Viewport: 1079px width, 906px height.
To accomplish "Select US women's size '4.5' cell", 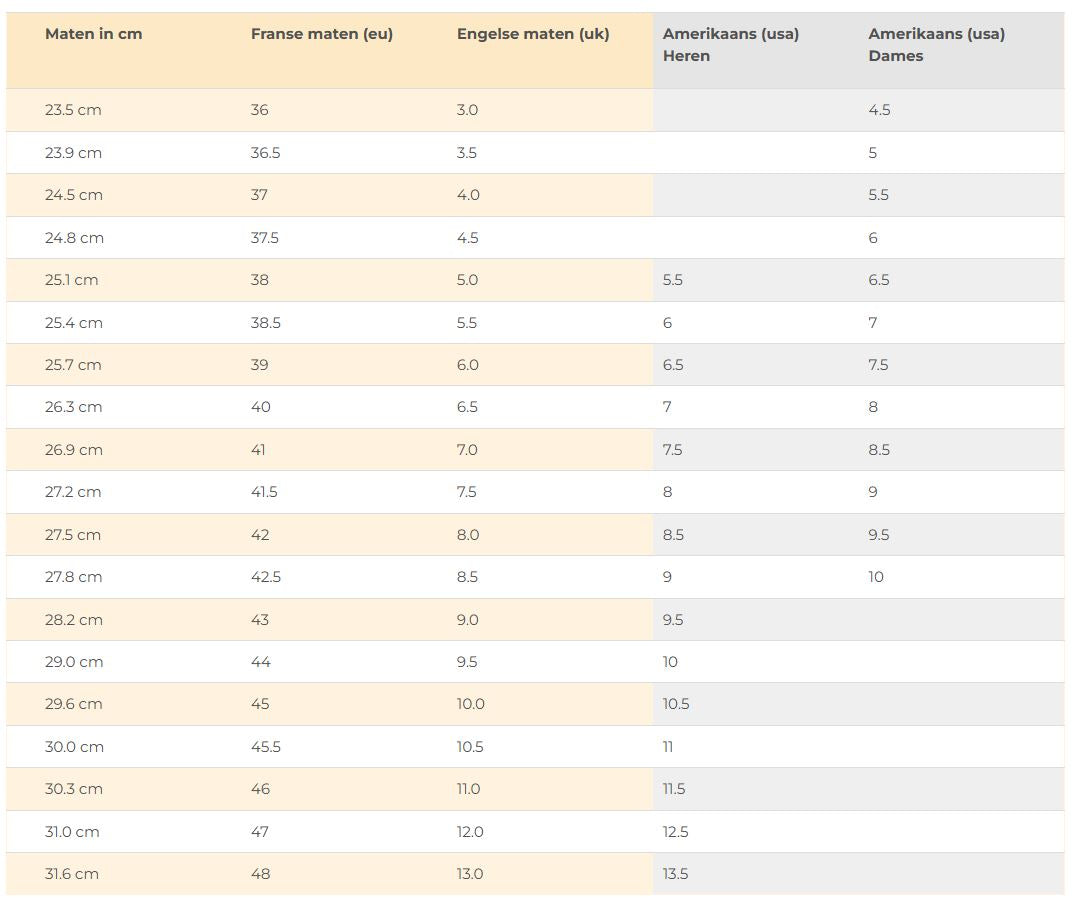I will [879, 110].
